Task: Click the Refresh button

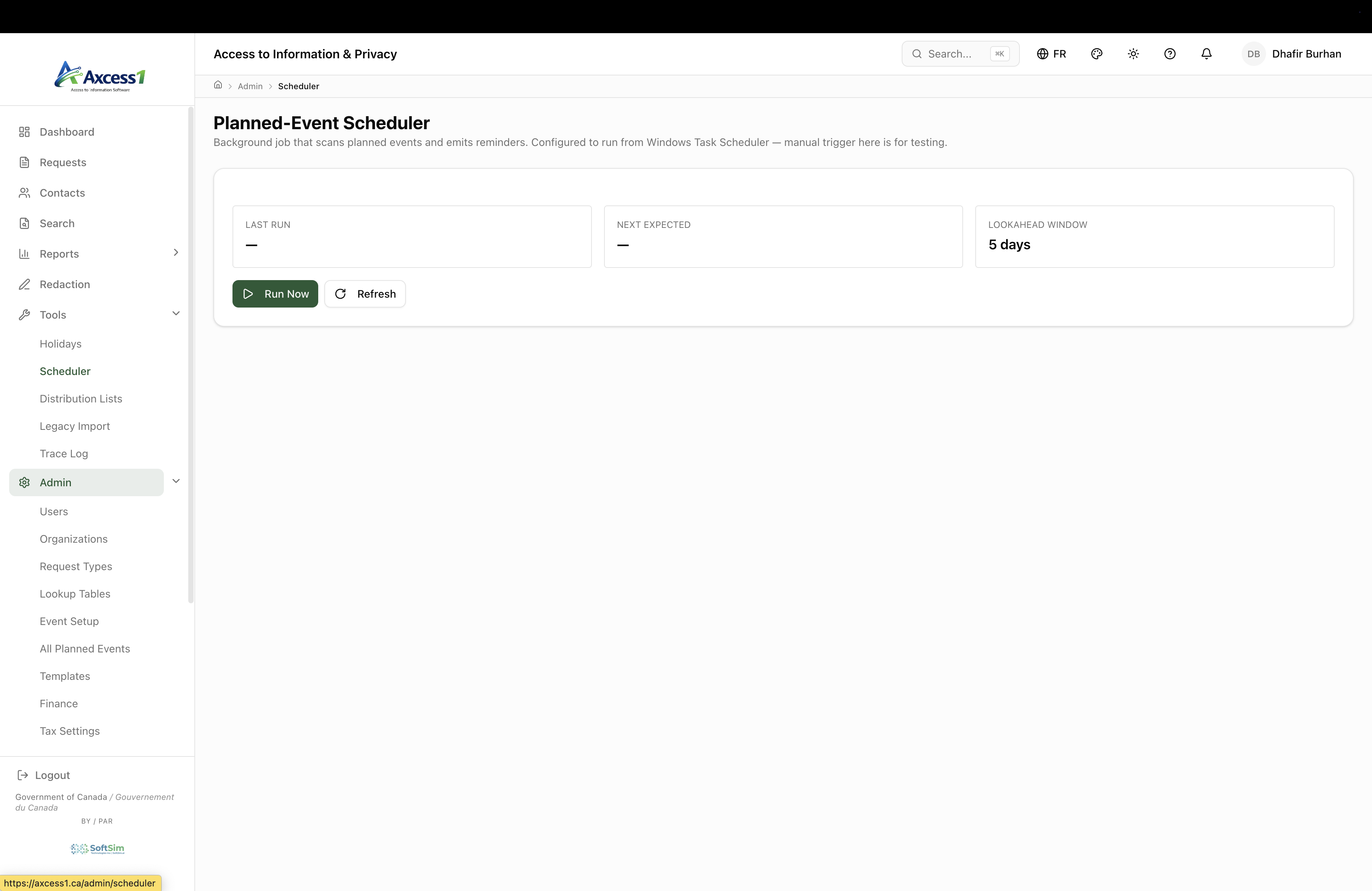Action: pyautogui.click(x=365, y=294)
